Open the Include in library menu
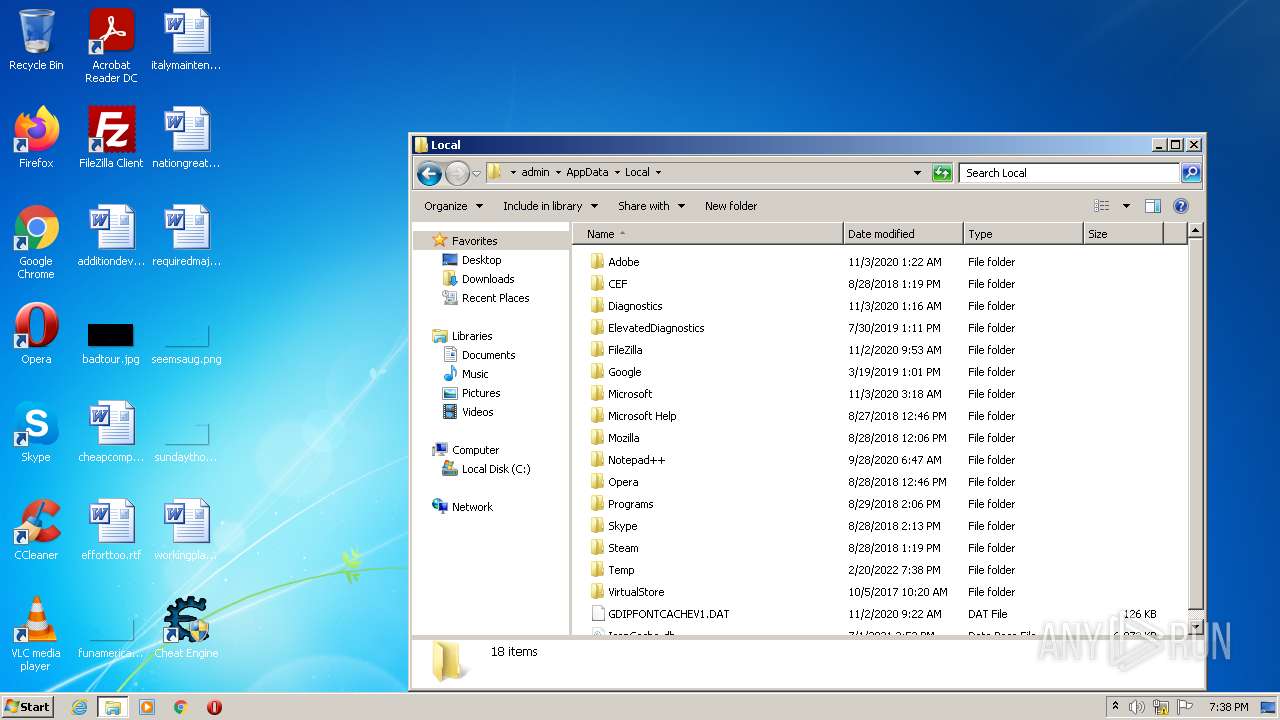Image resolution: width=1280 pixels, height=720 pixels. click(550, 206)
